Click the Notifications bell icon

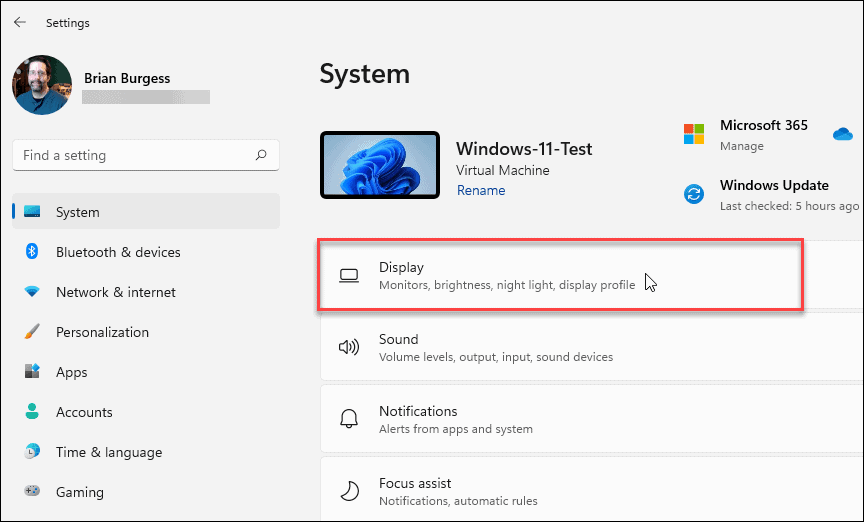coord(349,419)
